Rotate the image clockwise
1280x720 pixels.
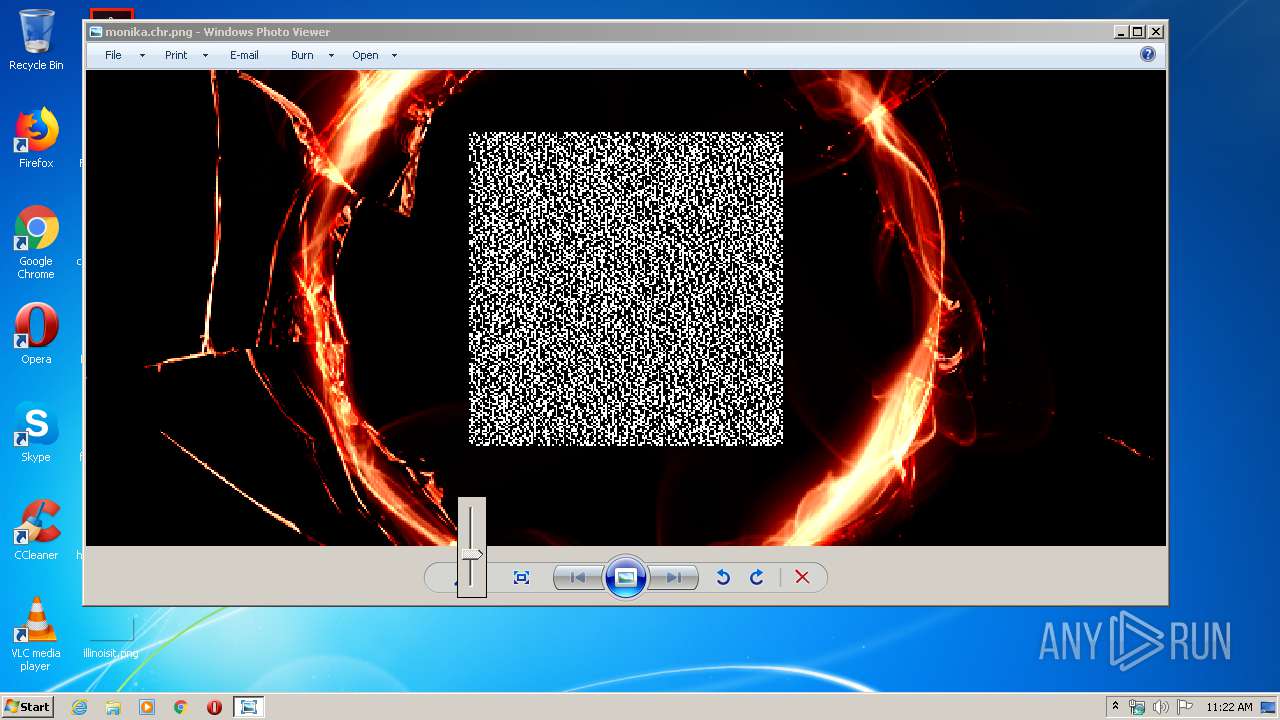(757, 577)
